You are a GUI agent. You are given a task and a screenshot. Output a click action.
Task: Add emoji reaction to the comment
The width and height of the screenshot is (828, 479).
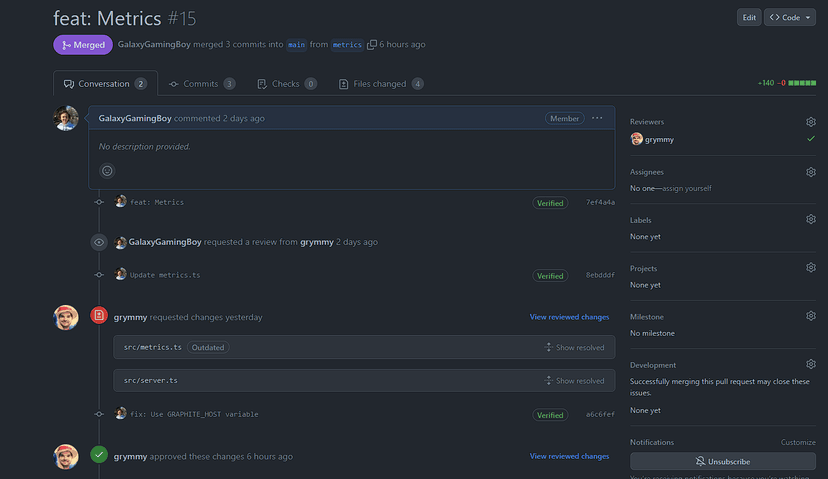[107, 171]
